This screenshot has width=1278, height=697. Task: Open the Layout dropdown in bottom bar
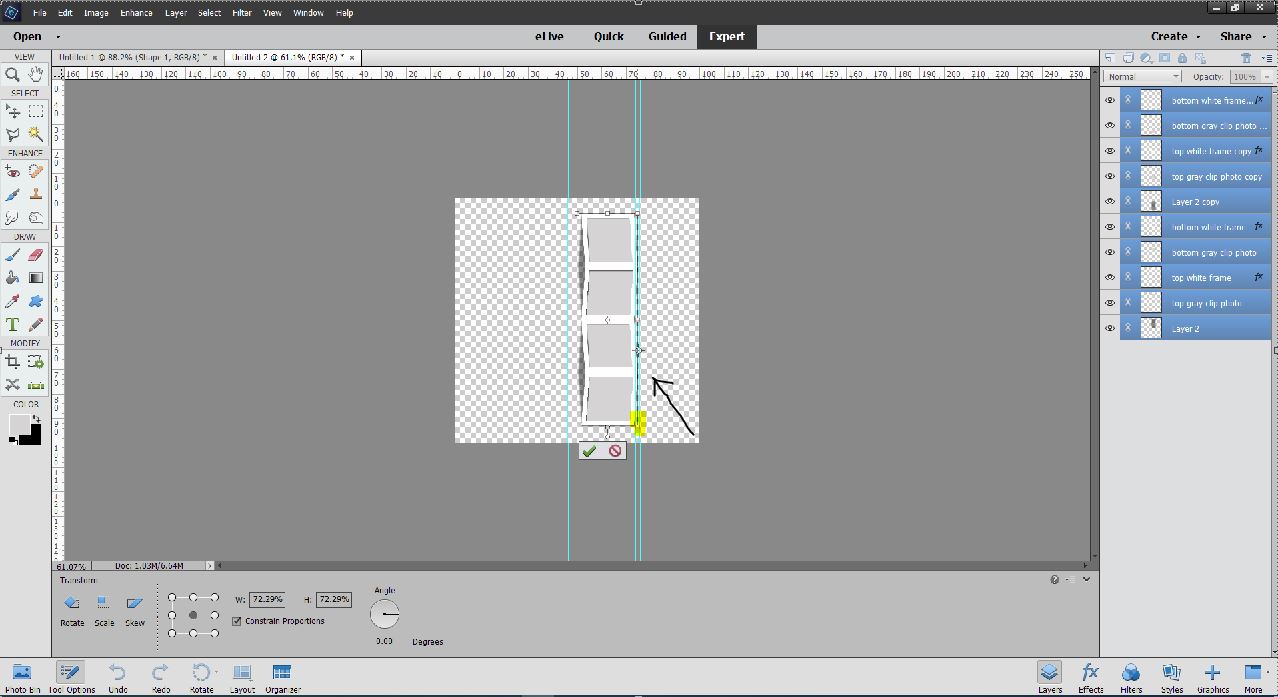point(241,677)
